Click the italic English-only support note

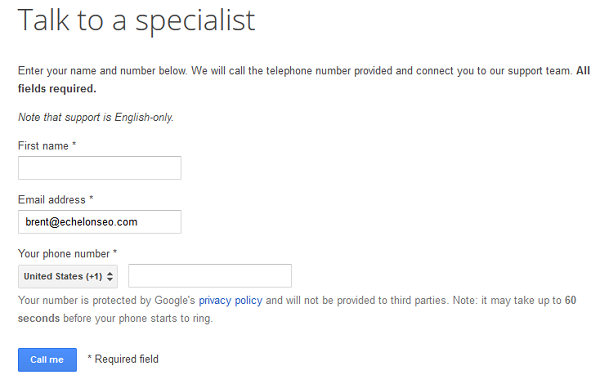96,117
